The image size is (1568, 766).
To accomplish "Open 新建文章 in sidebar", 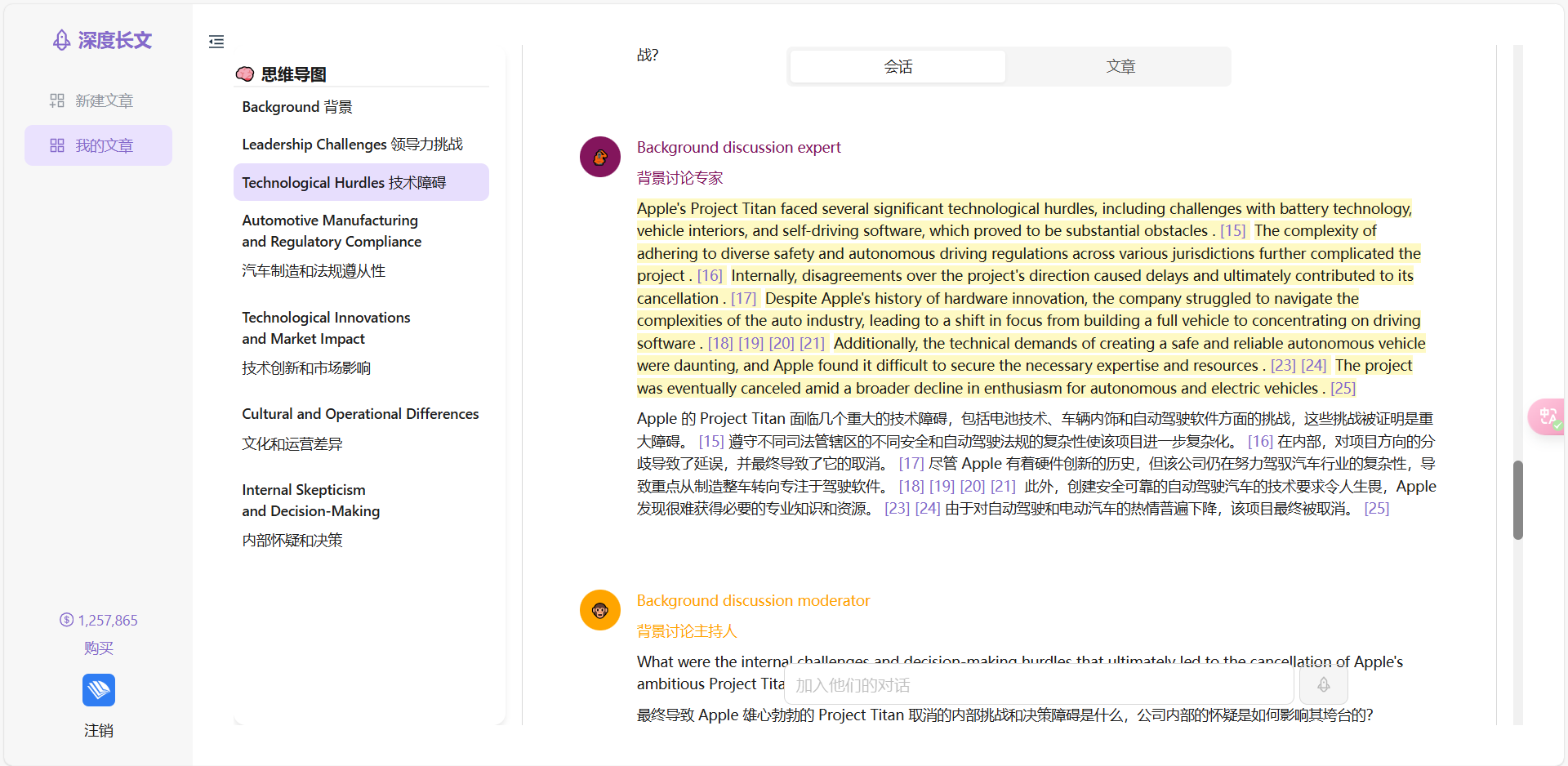I will tap(98, 100).
